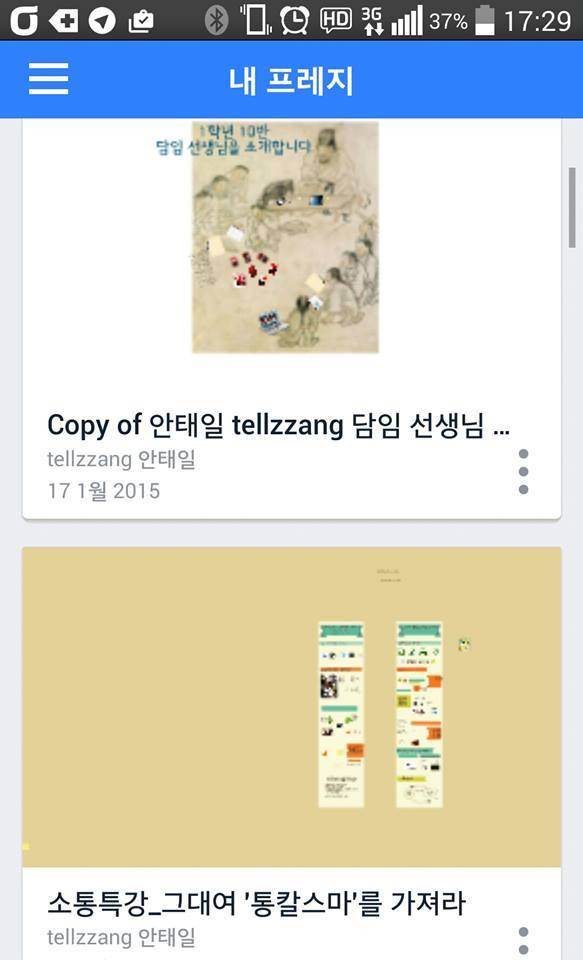Tap the plus-arrow notification icon
The width and height of the screenshot is (583, 960).
click(x=64, y=20)
